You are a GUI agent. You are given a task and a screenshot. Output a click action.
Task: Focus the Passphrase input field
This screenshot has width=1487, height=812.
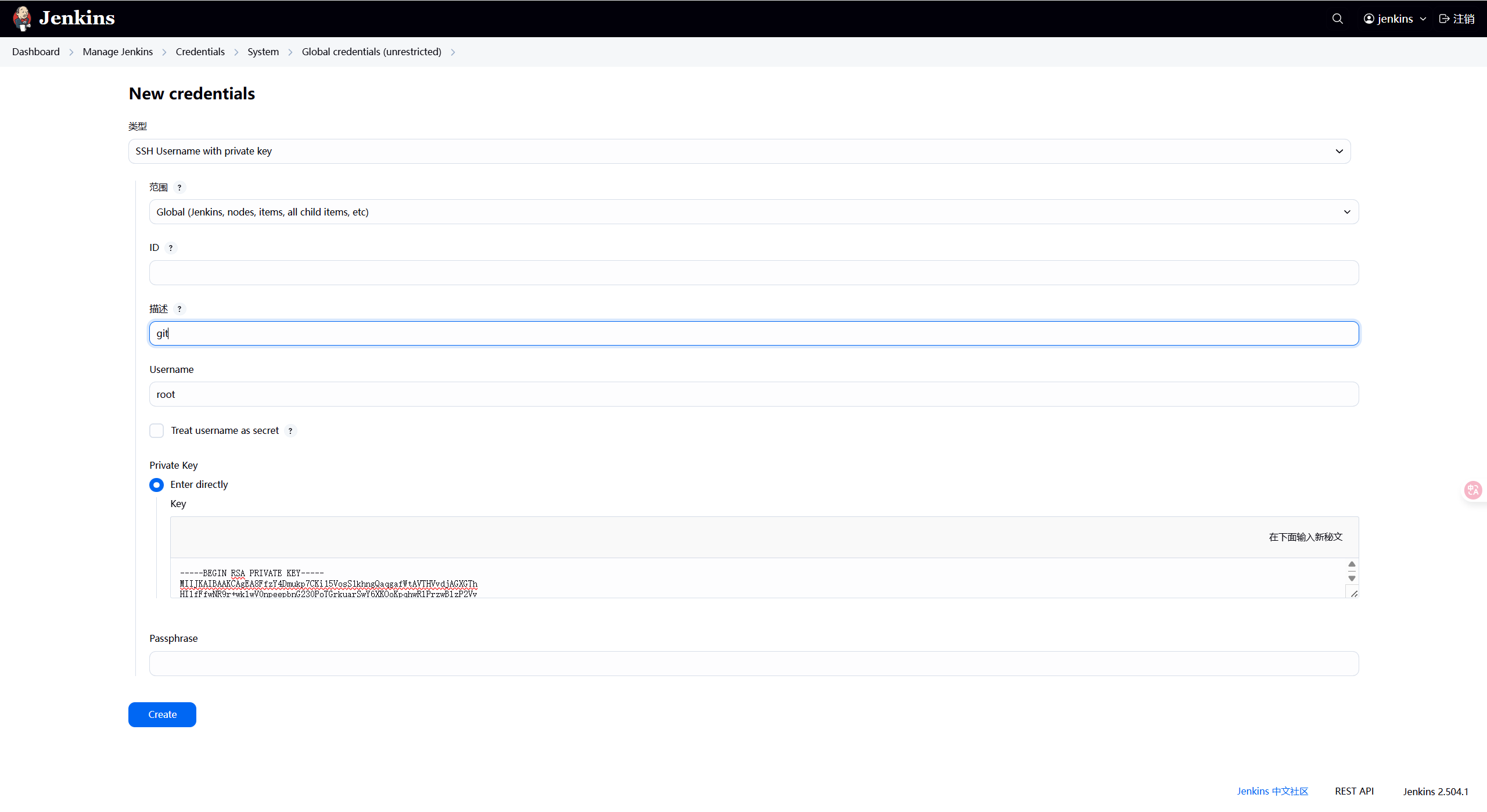pos(753,664)
